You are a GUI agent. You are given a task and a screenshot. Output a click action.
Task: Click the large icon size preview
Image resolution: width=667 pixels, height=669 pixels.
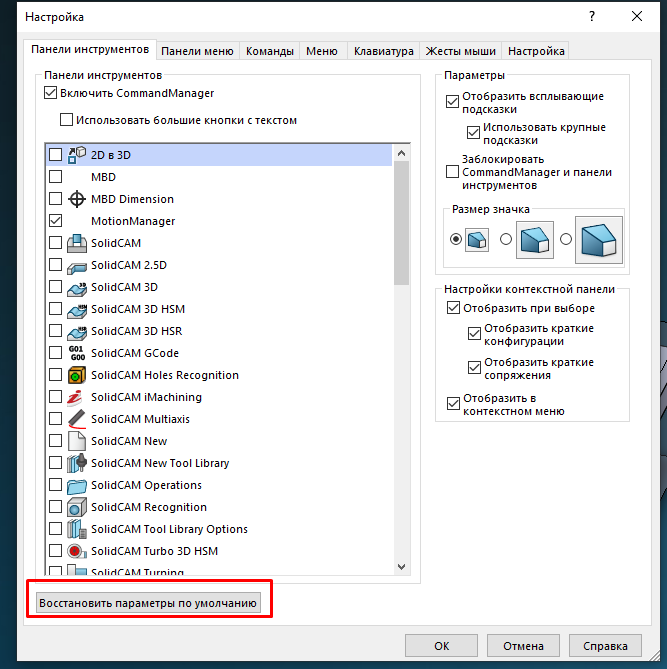tap(599, 240)
